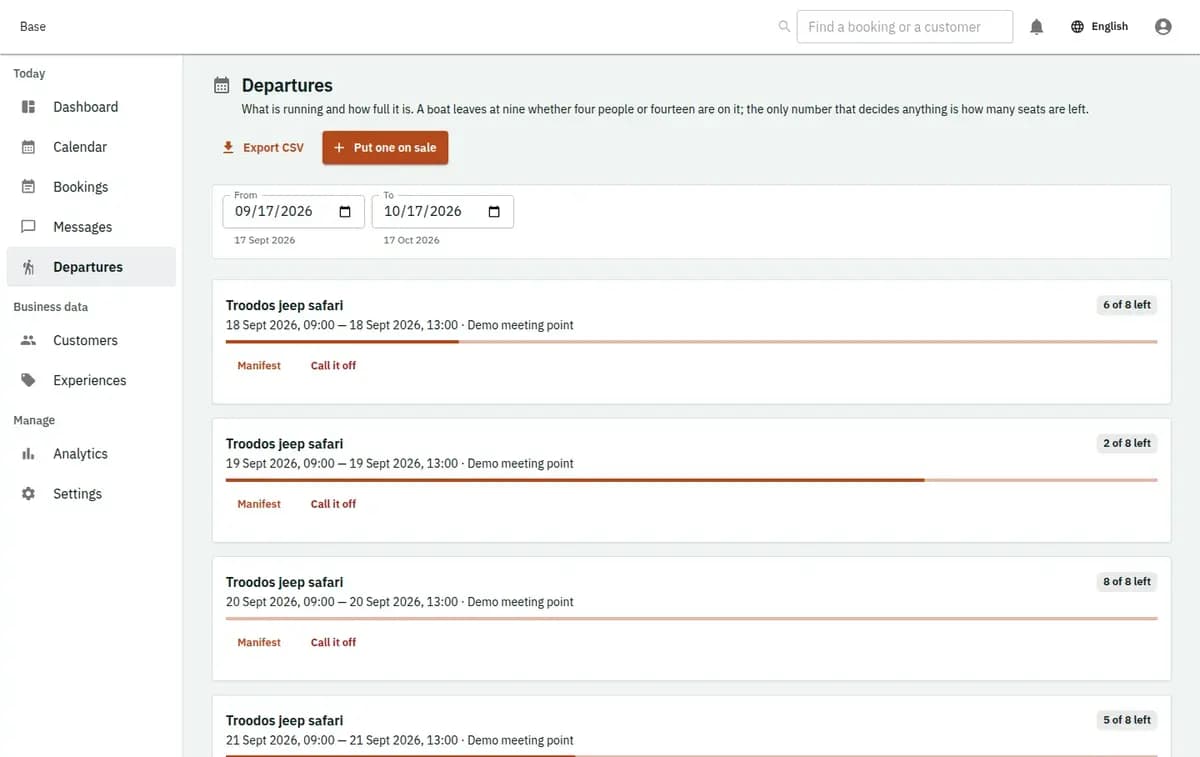Click the Export CSV download icon
Viewport: 1200px width, 757px height.
[x=229, y=147]
